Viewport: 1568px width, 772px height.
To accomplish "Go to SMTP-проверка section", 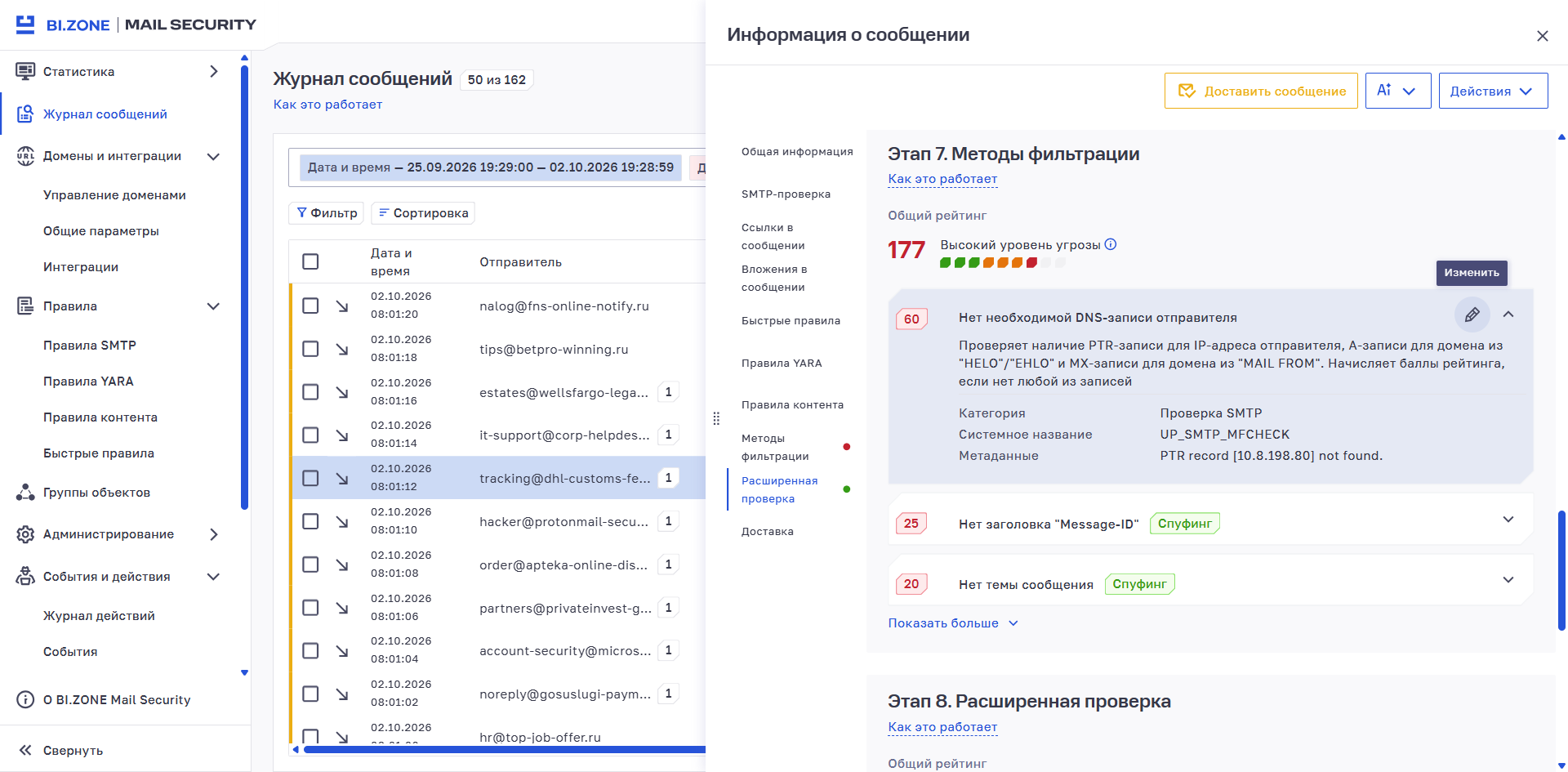I will pyautogui.click(x=786, y=194).
